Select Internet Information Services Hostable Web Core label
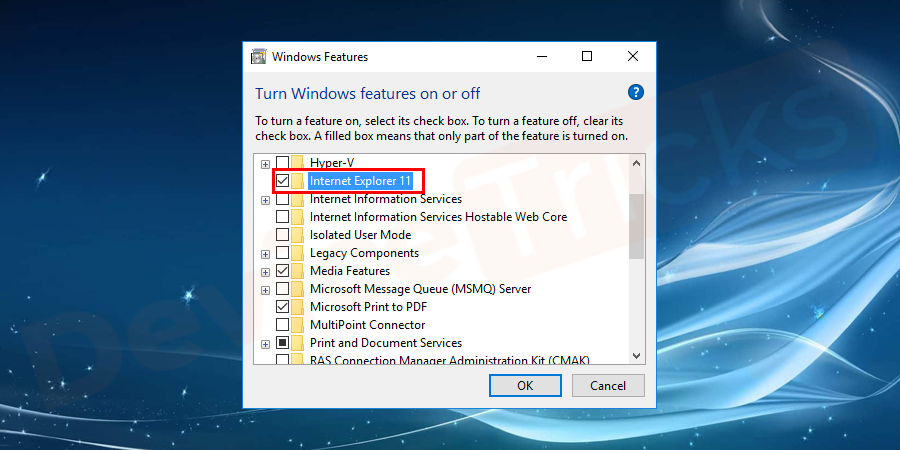Screen dimensions: 900x450 coord(439,217)
